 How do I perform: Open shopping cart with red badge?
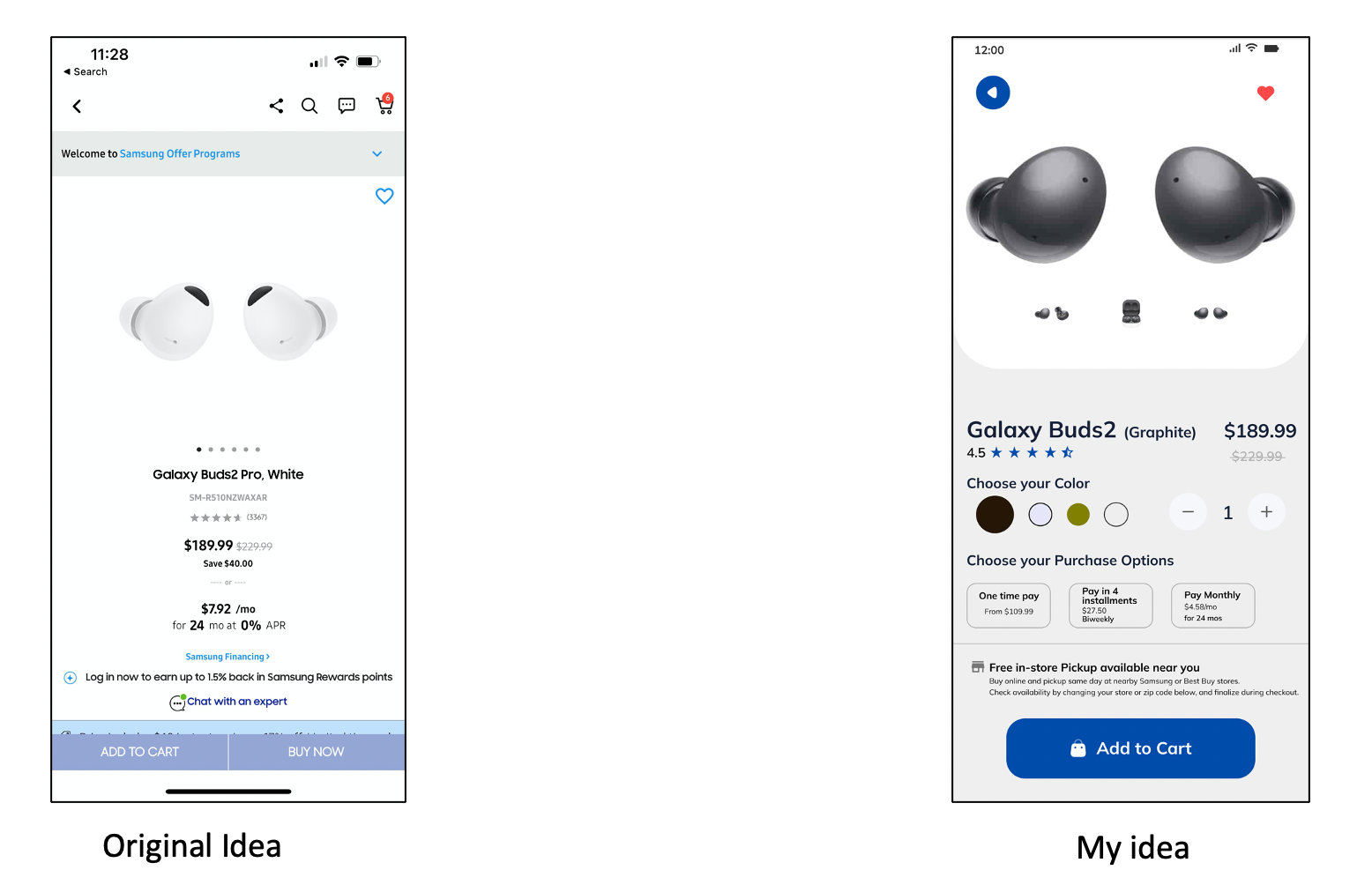click(x=384, y=104)
